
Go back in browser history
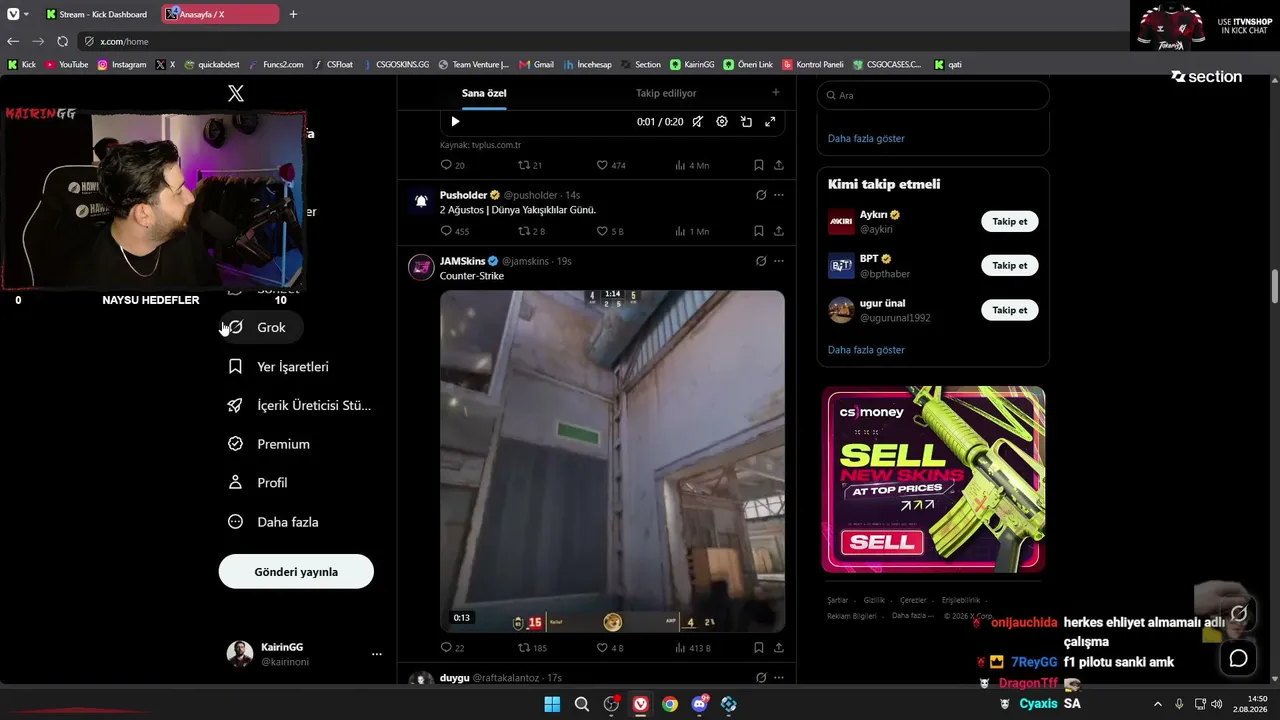[x=13, y=41]
